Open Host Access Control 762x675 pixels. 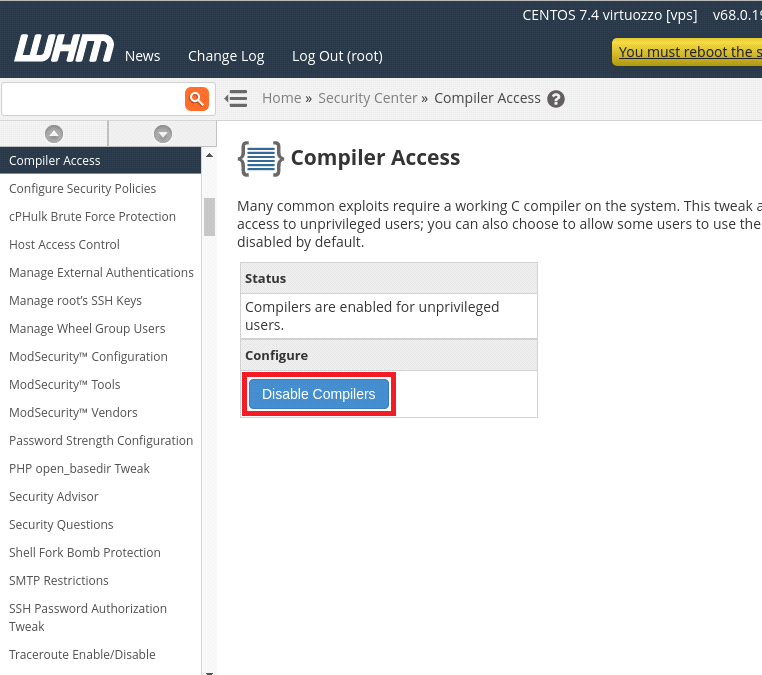pos(64,244)
